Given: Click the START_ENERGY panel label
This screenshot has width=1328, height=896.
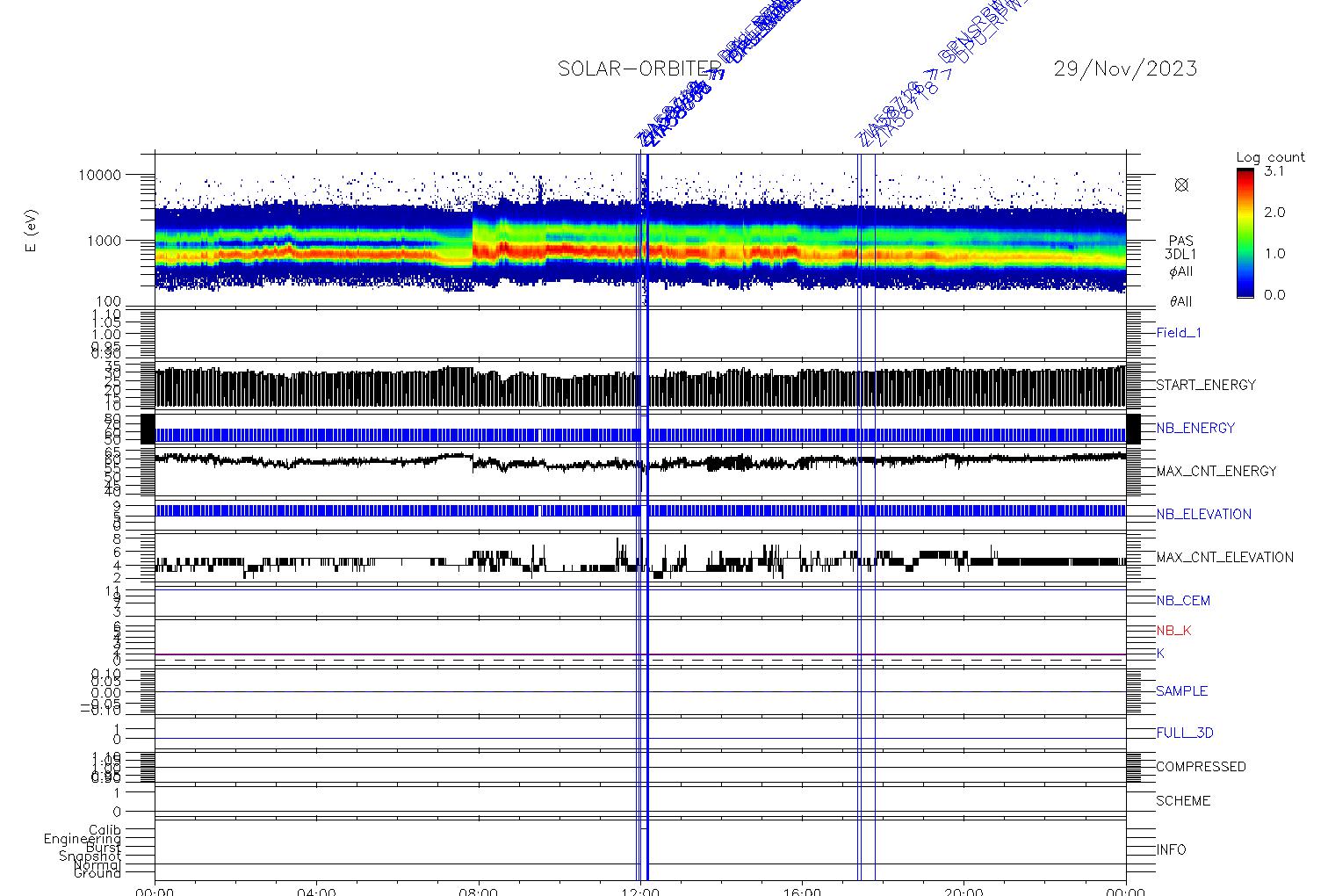Looking at the screenshot, I should pos(1206,385).
